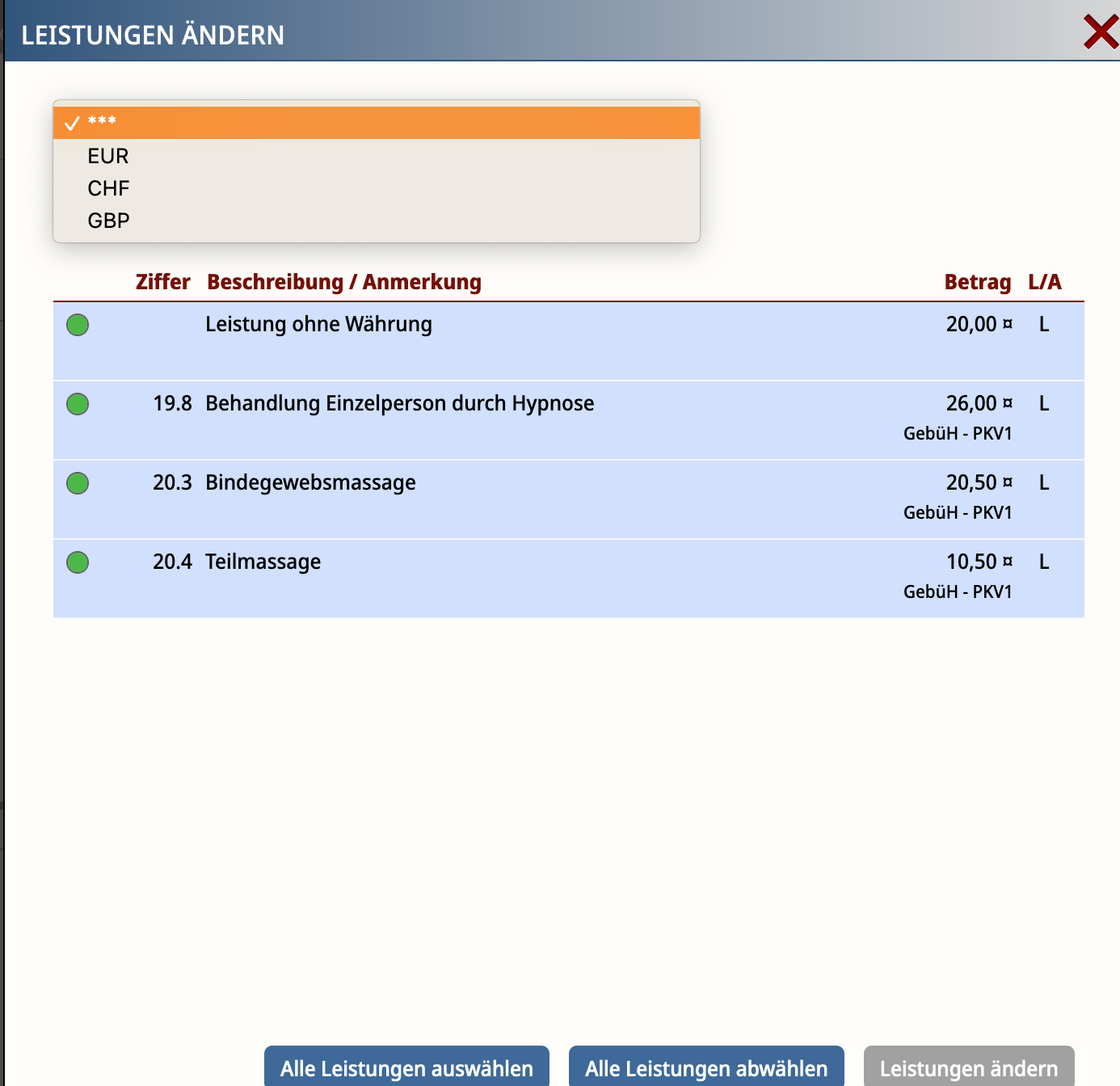Toggle green dot for Teilmassage

[78, 562]
